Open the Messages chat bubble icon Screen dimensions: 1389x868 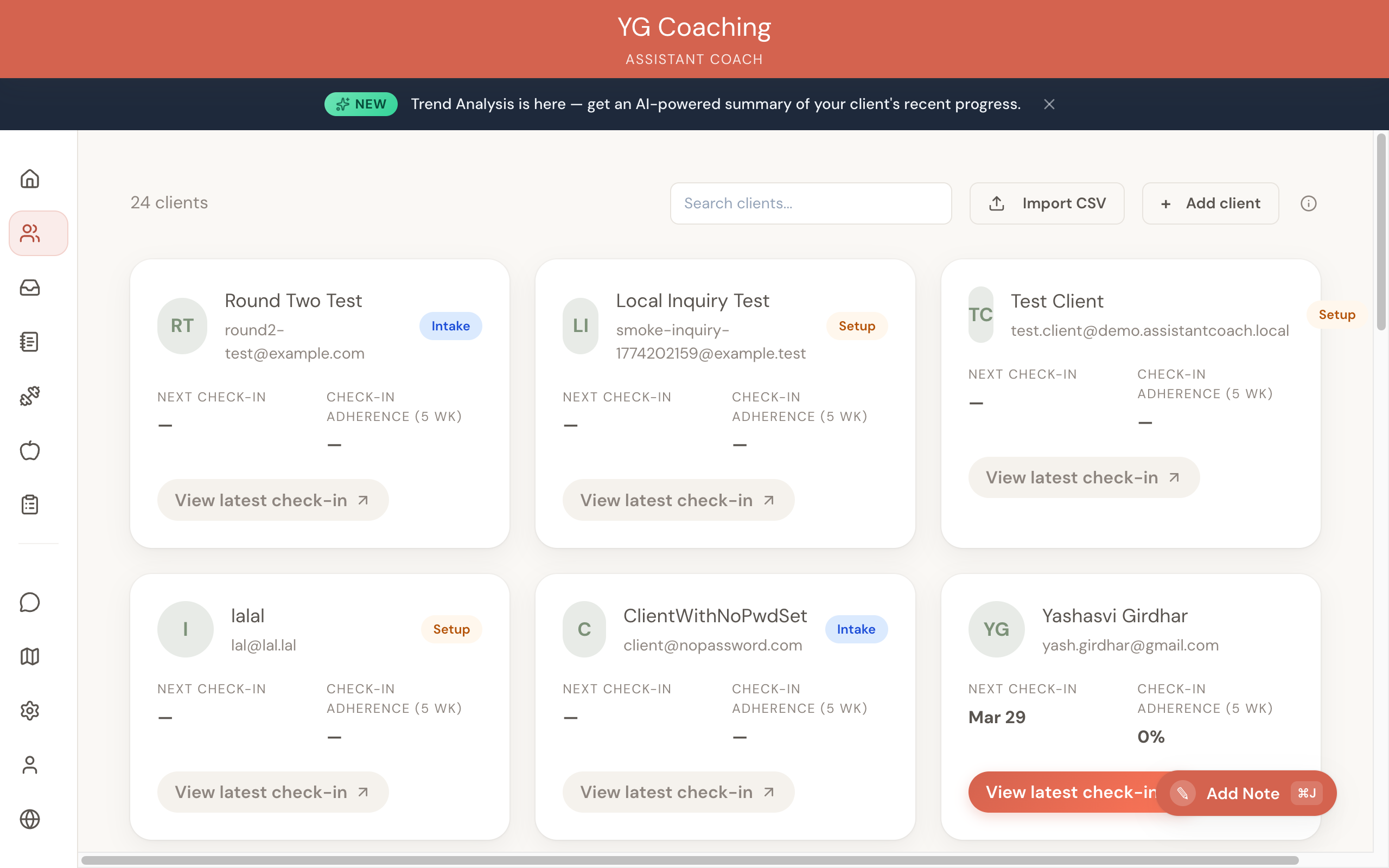29,602
